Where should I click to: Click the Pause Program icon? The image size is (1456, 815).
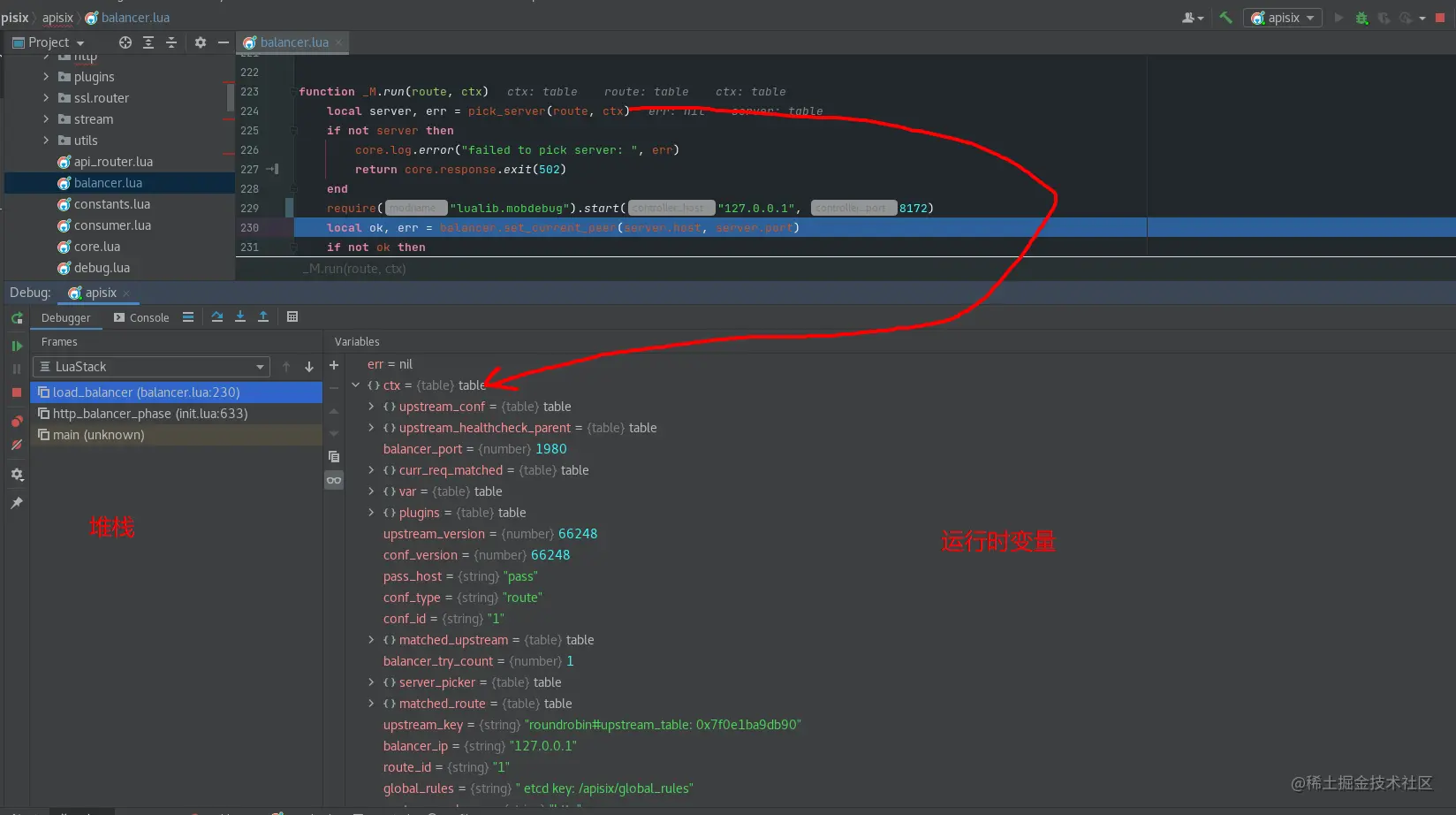click(x=17, y=369)
